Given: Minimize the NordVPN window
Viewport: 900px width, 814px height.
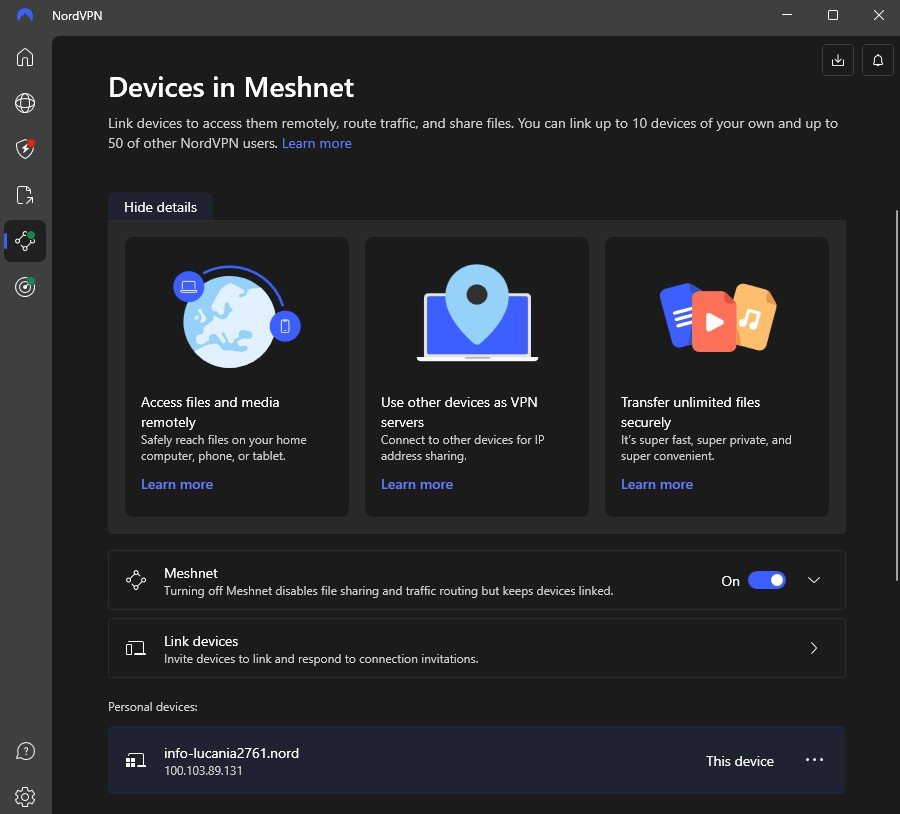Looking at the screenshot, I should [x=787, y=15].
